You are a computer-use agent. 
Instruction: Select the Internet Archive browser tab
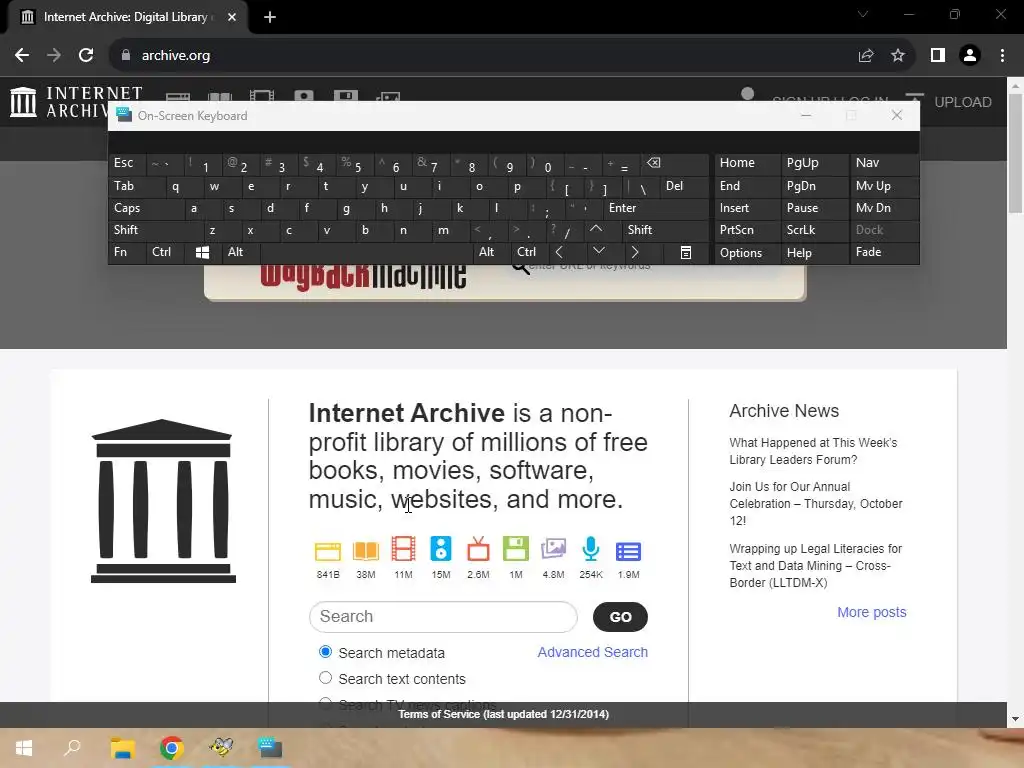[x=126, y=17]
